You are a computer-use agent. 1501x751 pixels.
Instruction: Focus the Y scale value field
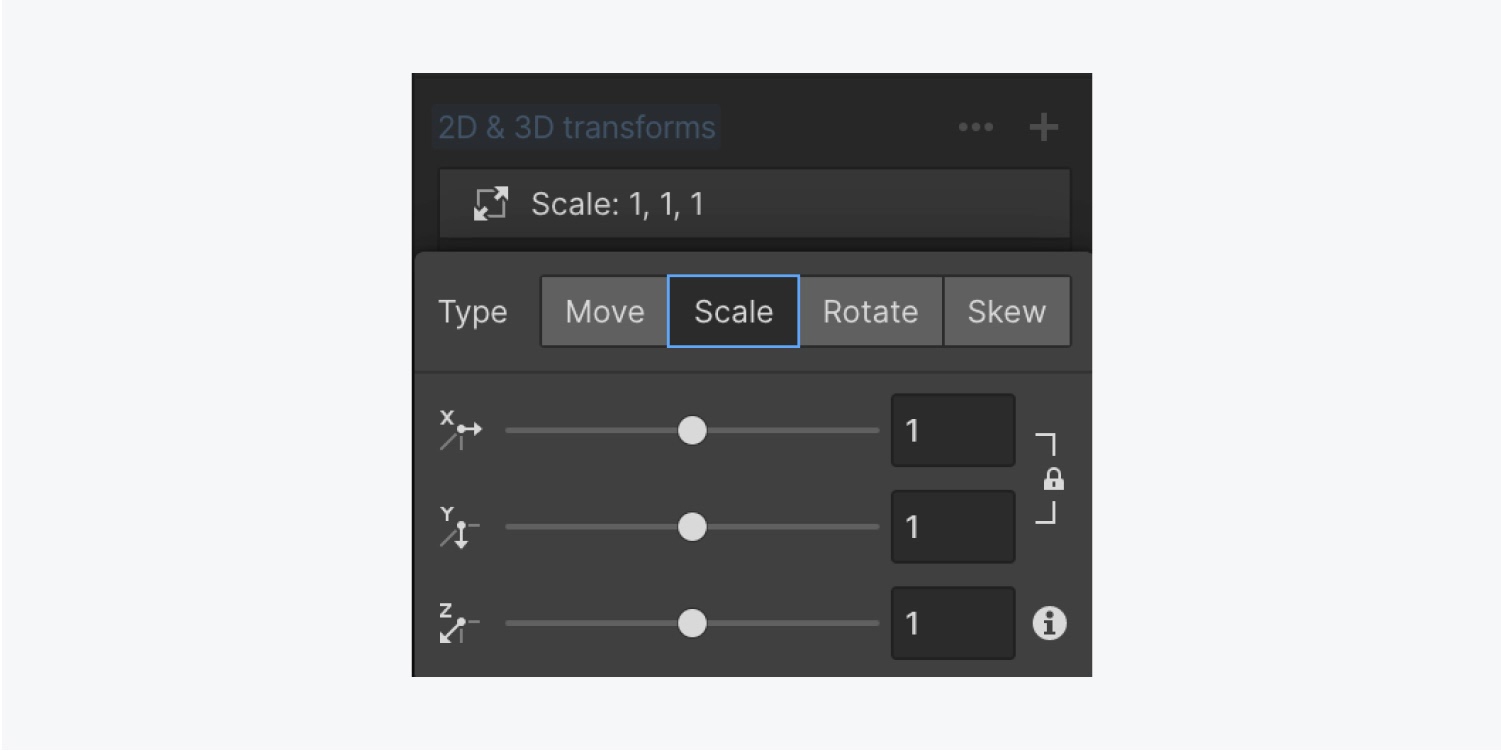(952, 527)
